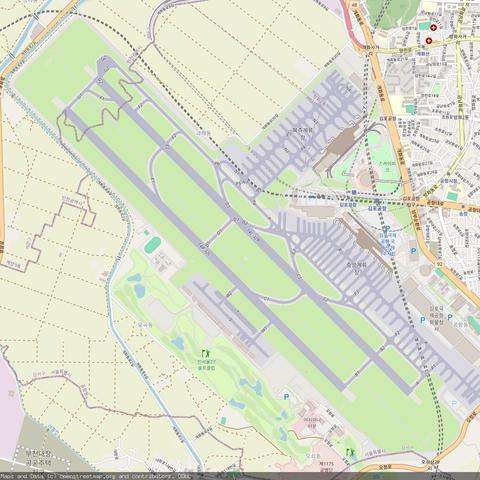The height and width of the screenshot is (480, 480).
Task: Click the route 92 road shield
Action: coord(440,263)
